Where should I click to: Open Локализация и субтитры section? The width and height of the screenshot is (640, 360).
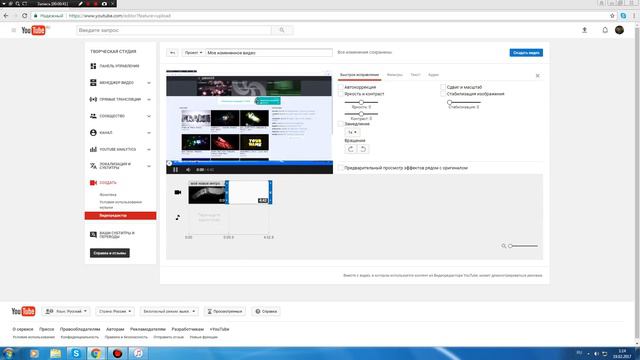tap(111, 166)
